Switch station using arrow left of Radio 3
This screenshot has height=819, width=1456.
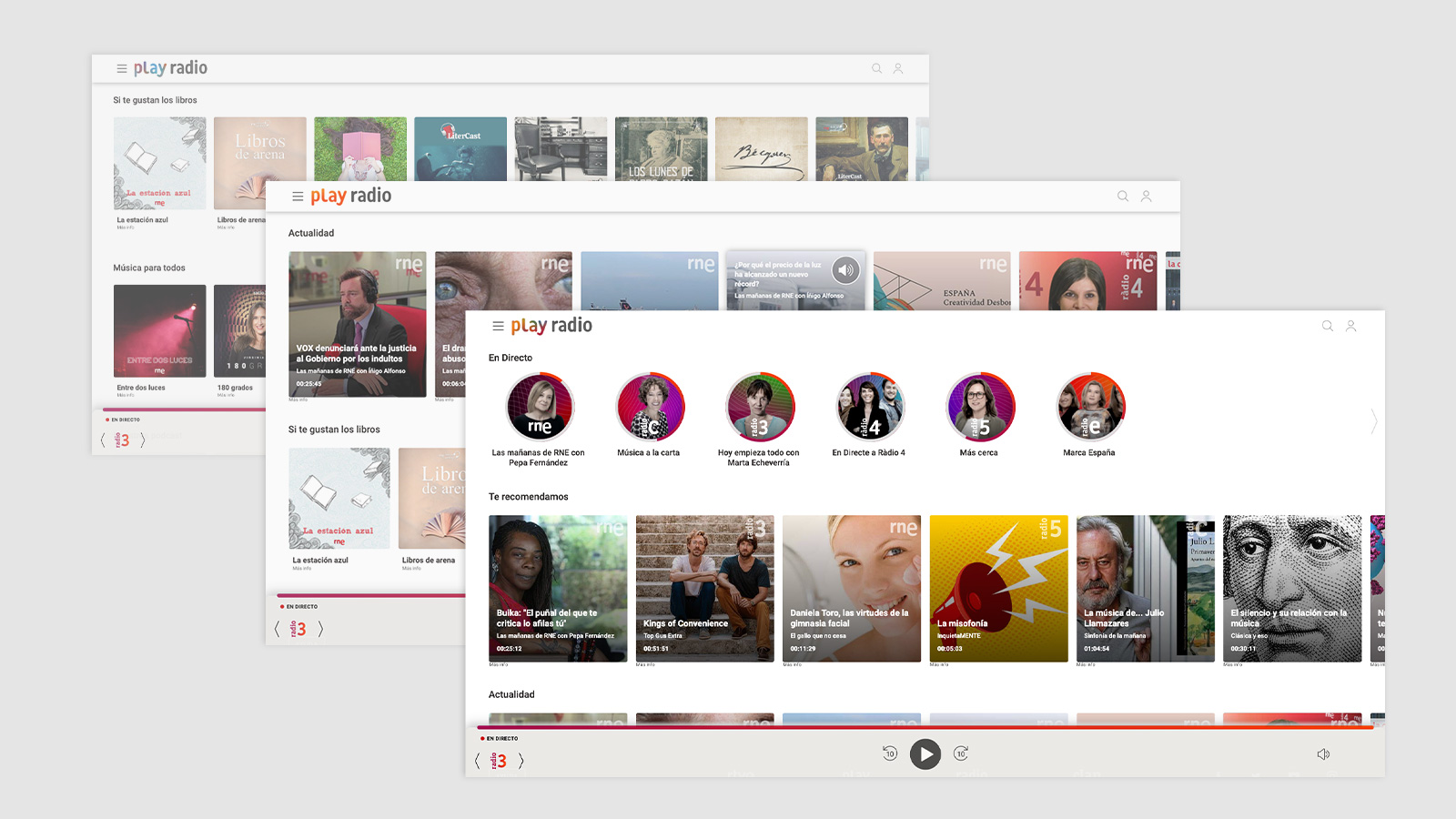pos(477,761)
